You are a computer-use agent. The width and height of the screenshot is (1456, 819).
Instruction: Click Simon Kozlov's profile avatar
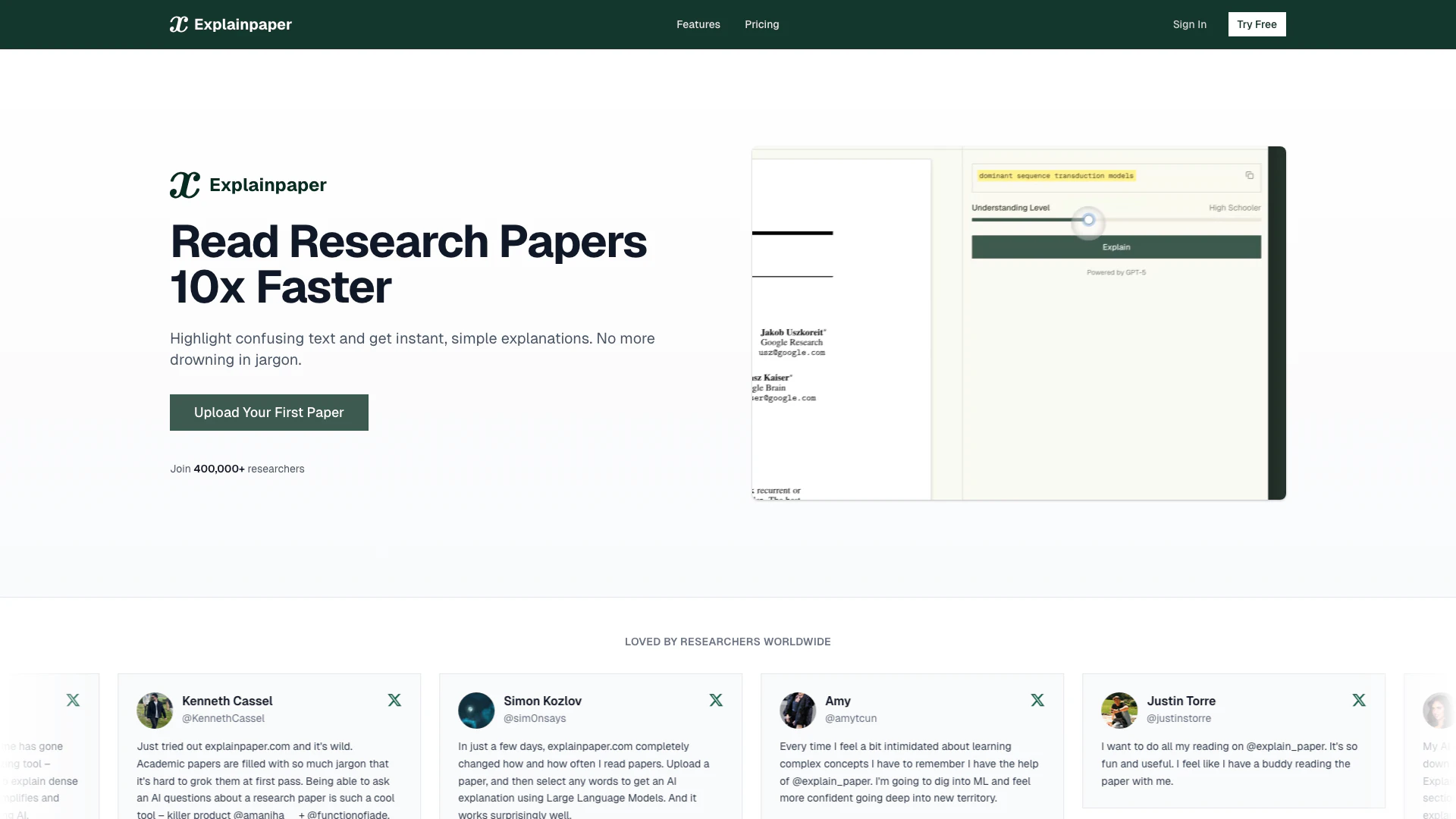pyautogui.click(x=476, y=711)
